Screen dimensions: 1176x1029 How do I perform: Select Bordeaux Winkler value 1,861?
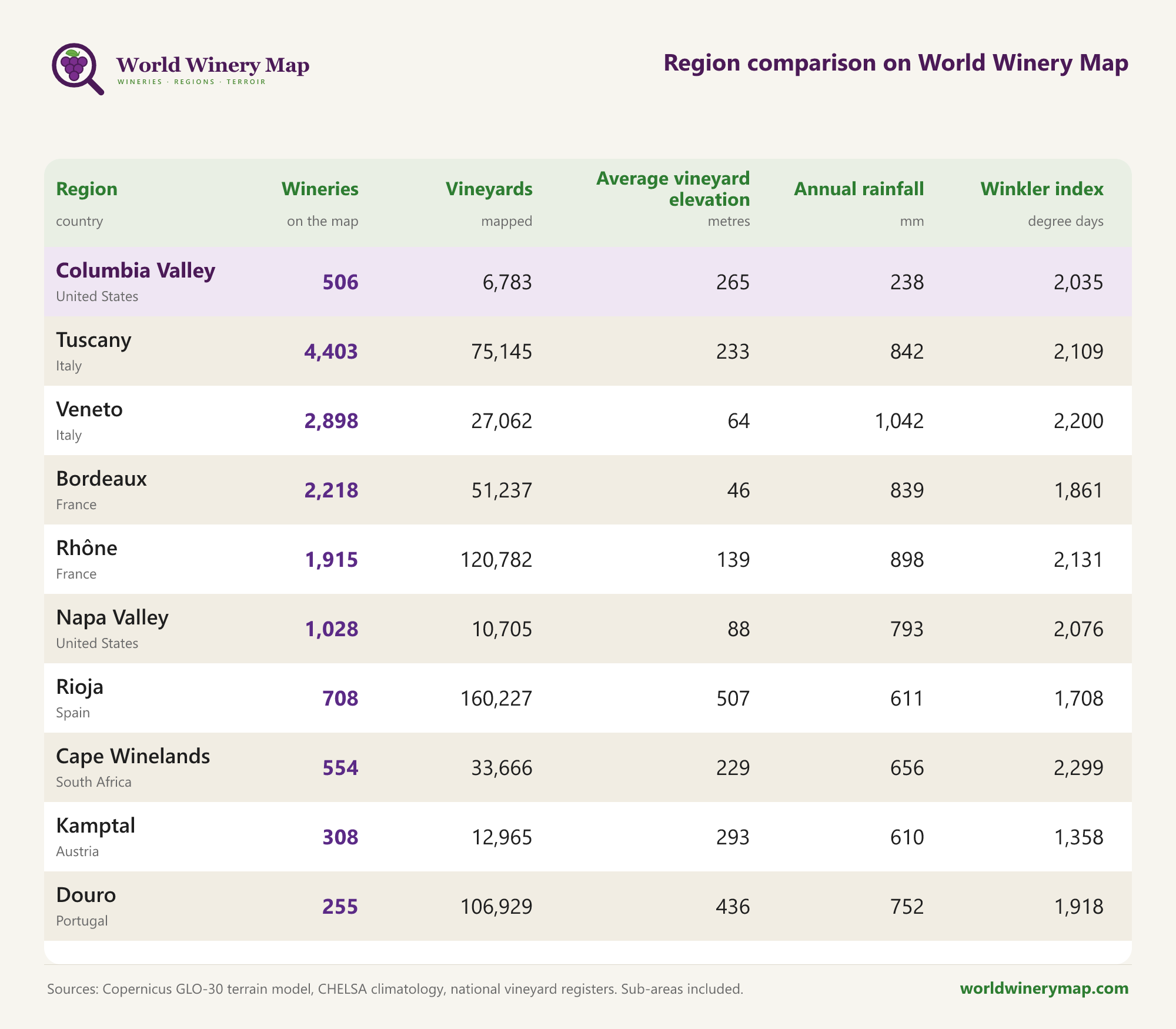(1078, 490)
